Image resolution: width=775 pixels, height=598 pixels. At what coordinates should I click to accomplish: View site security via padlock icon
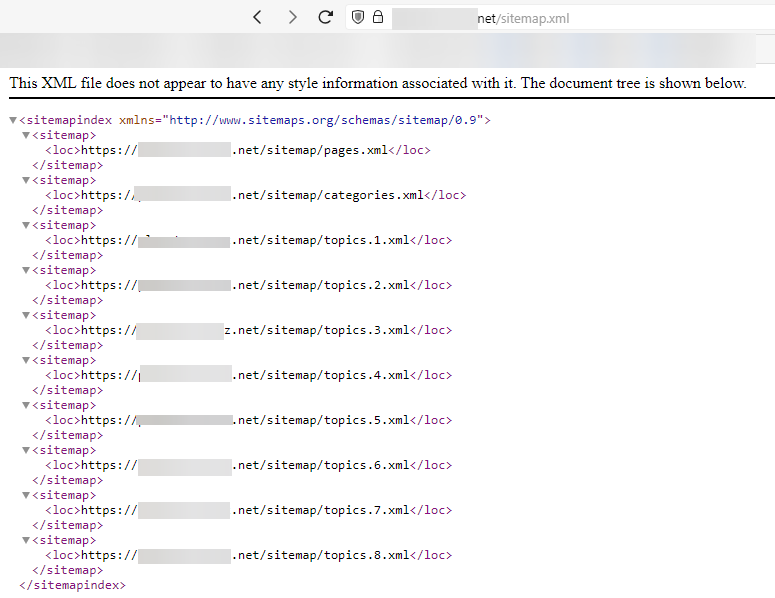point(378,17)
